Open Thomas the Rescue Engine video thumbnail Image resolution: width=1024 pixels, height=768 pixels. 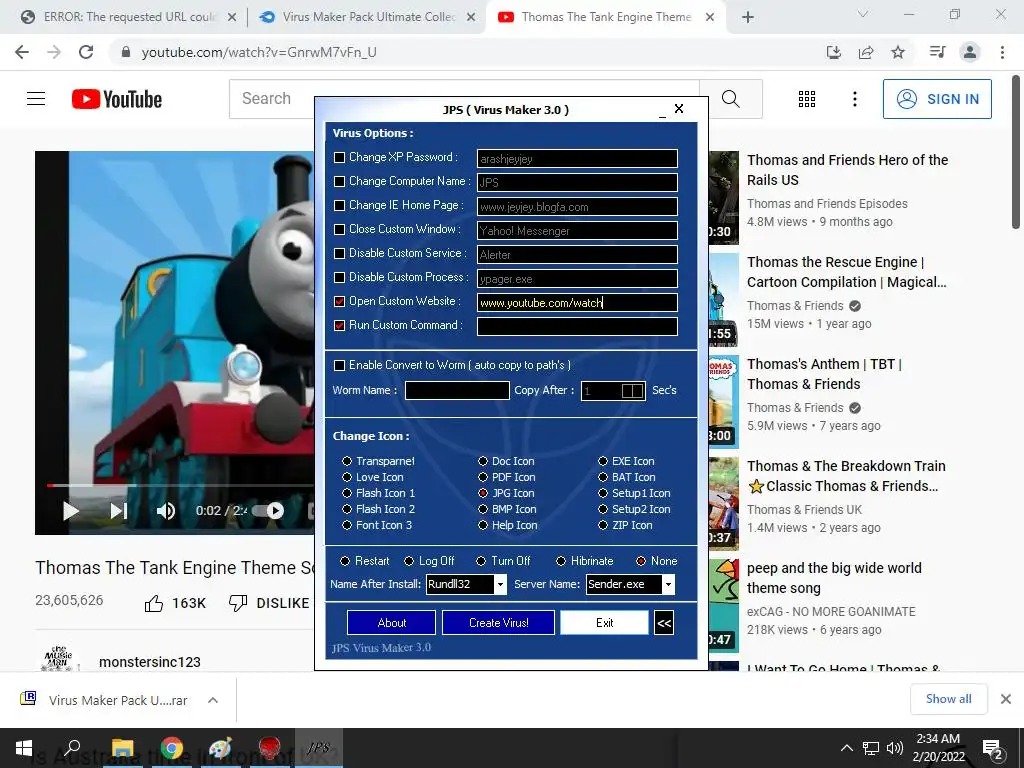[724, 300]
